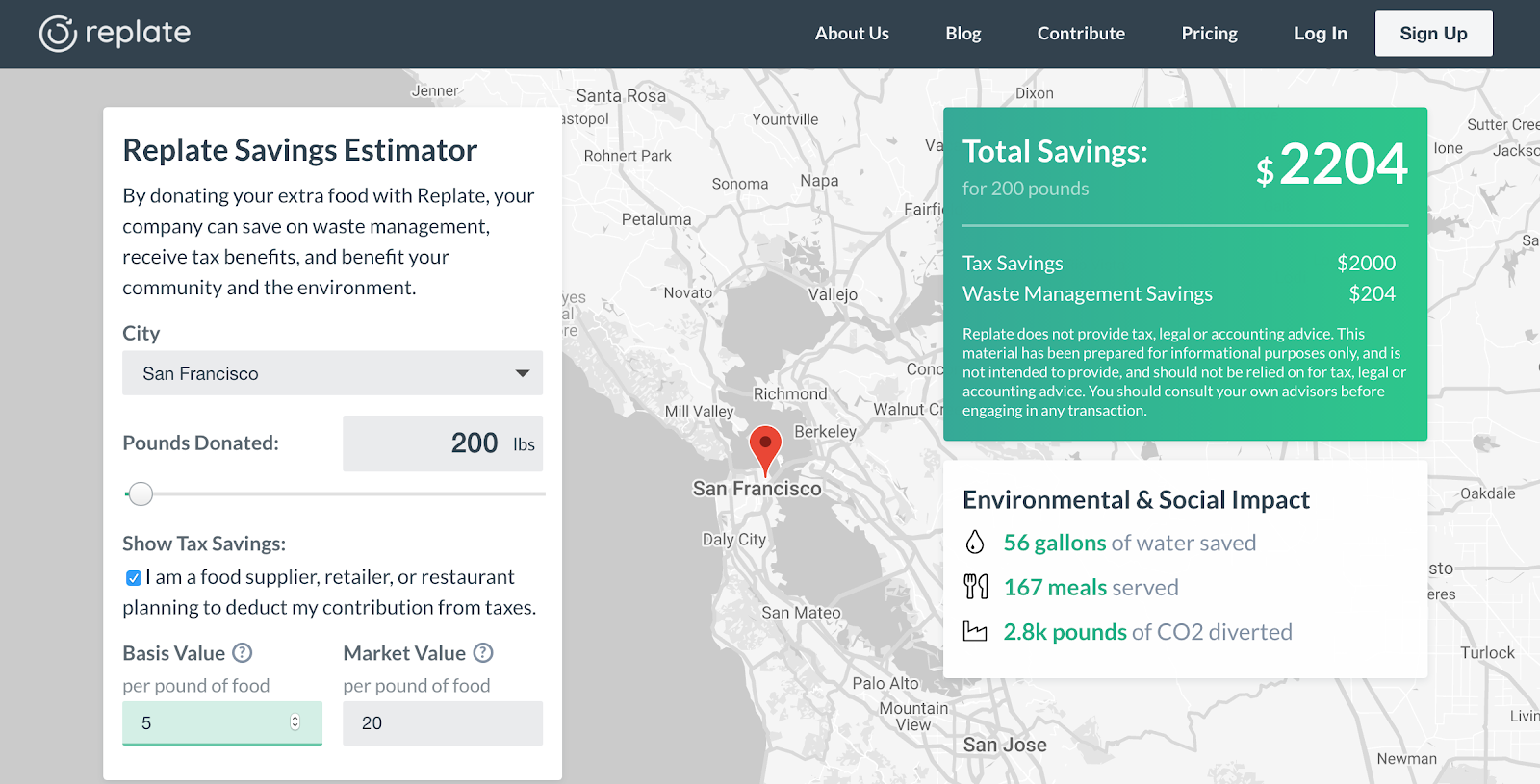Focus the Market Value input with 20

coord(443,722)
